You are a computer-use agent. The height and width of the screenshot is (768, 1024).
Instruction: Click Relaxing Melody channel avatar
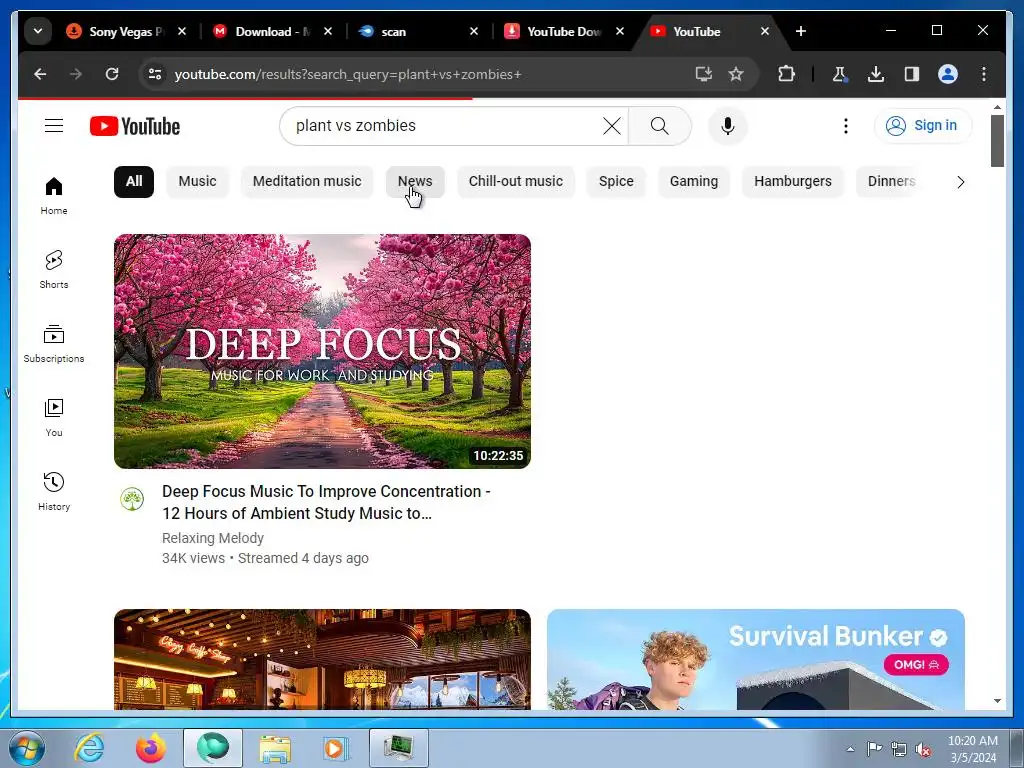pyautogui.click(x=132, y=499)
